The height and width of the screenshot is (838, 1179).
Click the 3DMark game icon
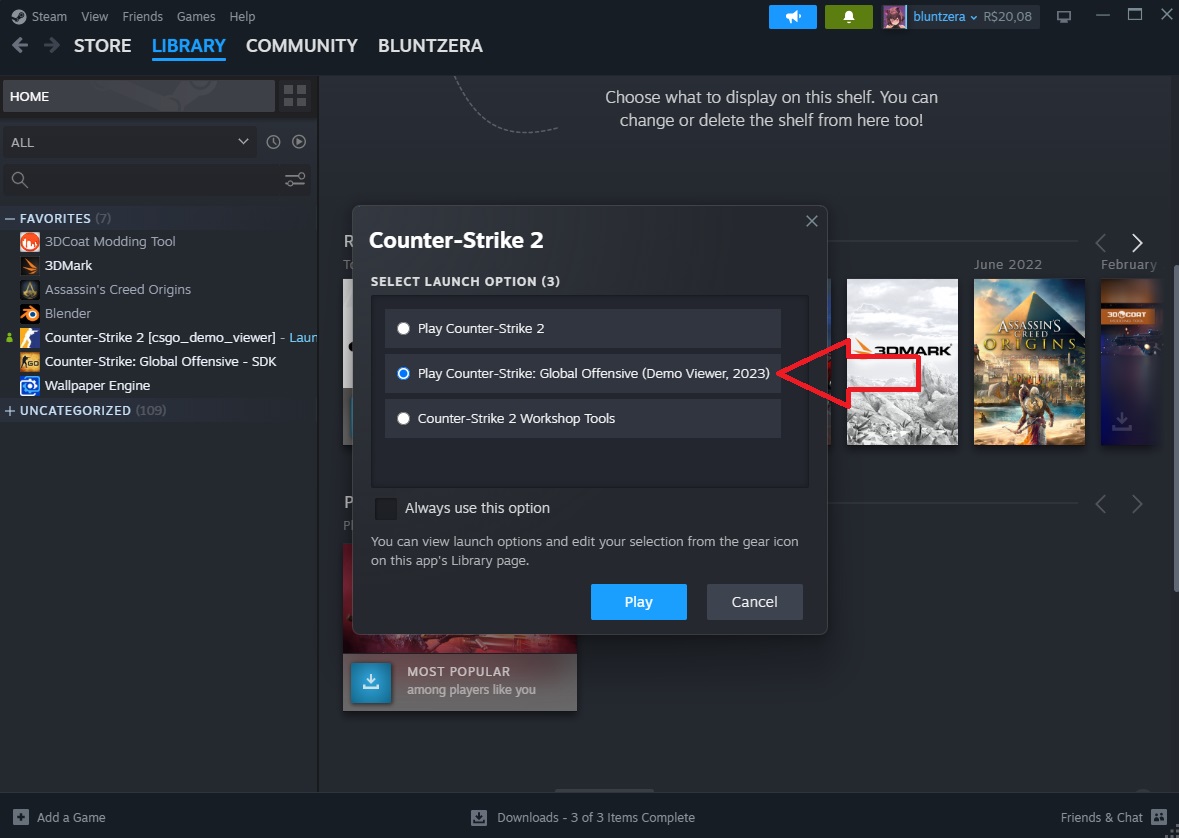(29, 266)
